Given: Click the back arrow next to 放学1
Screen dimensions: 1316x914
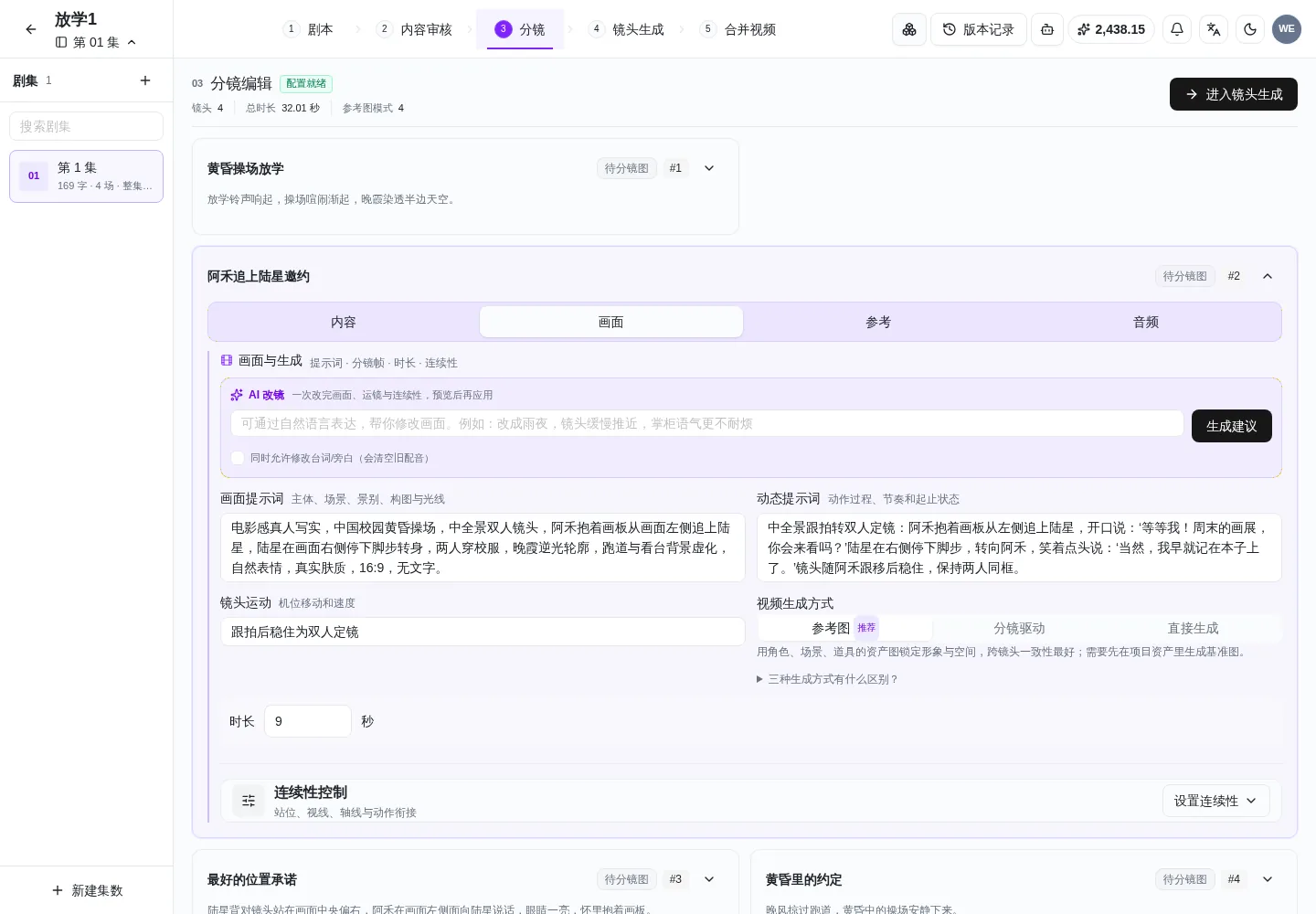Looking at the screenshot, I should [31, 29].
